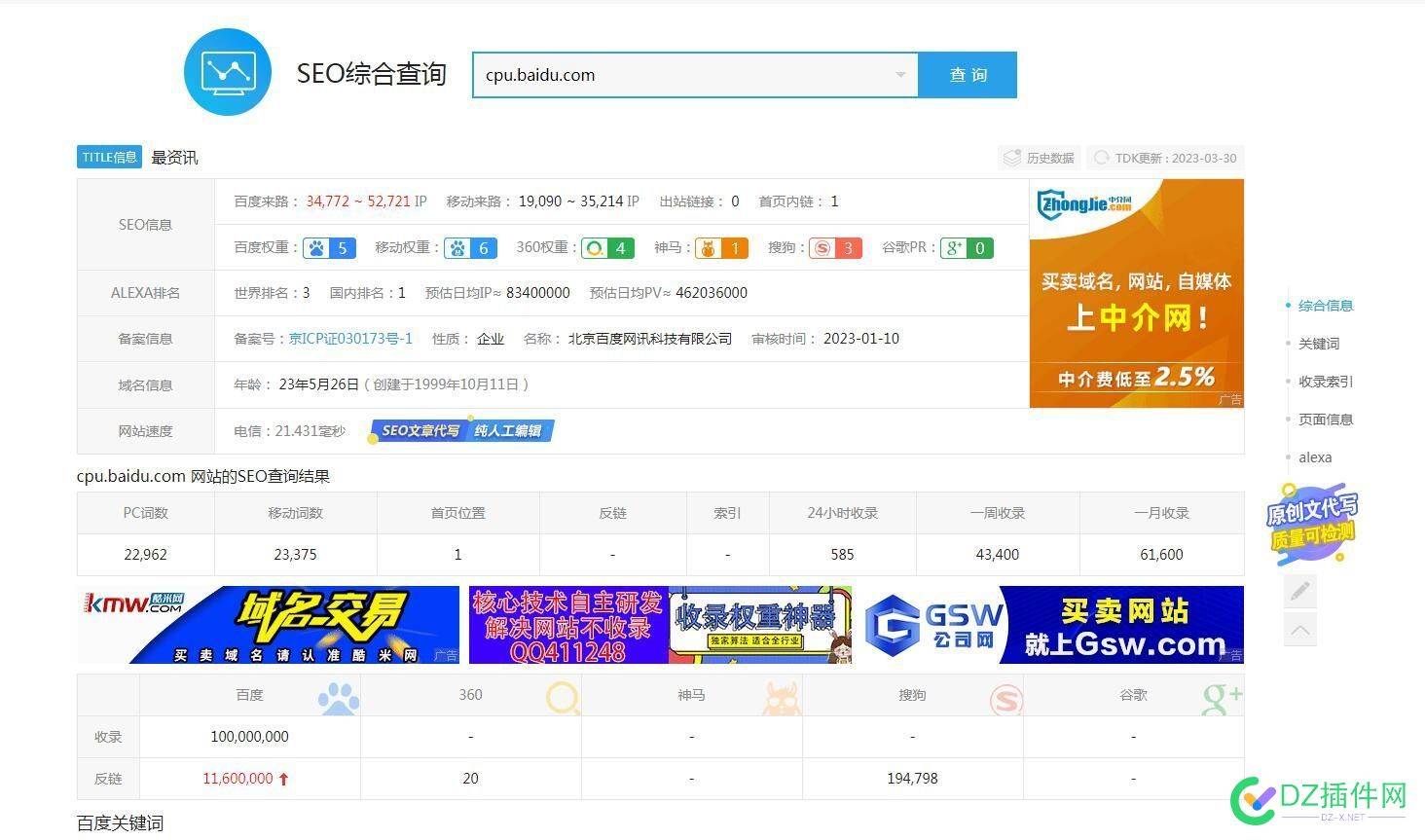Click the 百度 column paw icon
The image size is (1425, 840).
tap(339, 698)
